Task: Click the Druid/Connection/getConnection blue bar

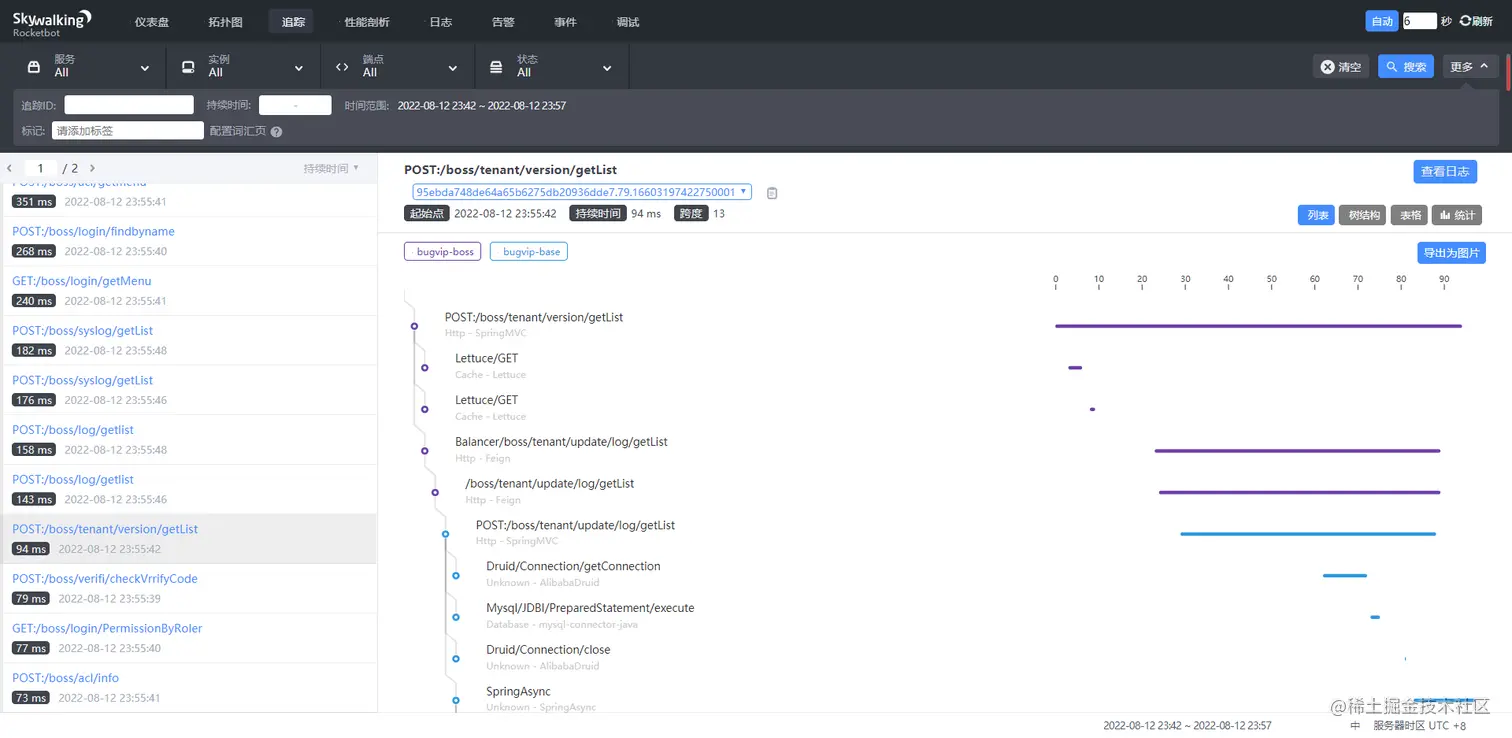Action: [x=1344, y=576]
